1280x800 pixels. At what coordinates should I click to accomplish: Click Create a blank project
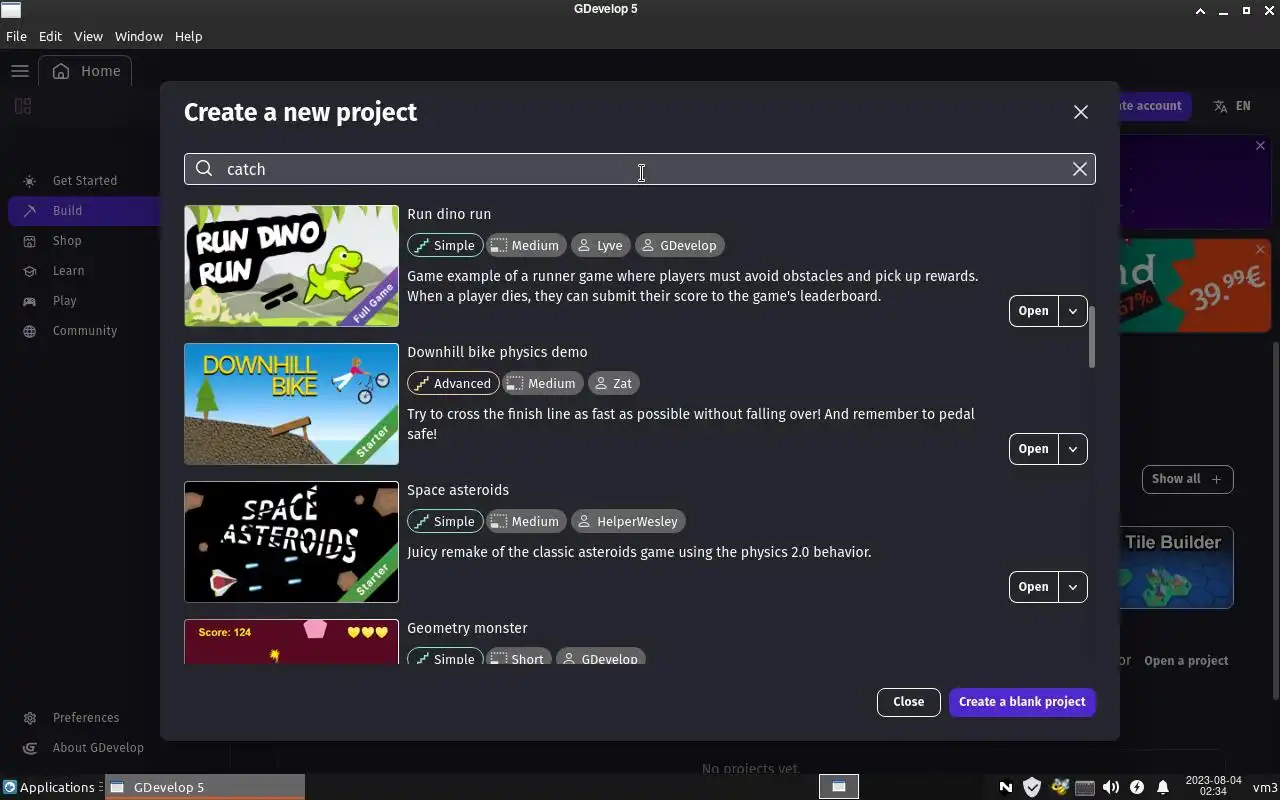(1022, 702)
